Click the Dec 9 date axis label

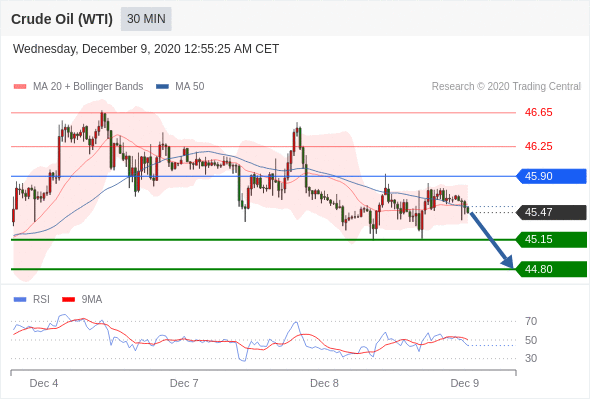pyautogui.click(x=465, y=383)
